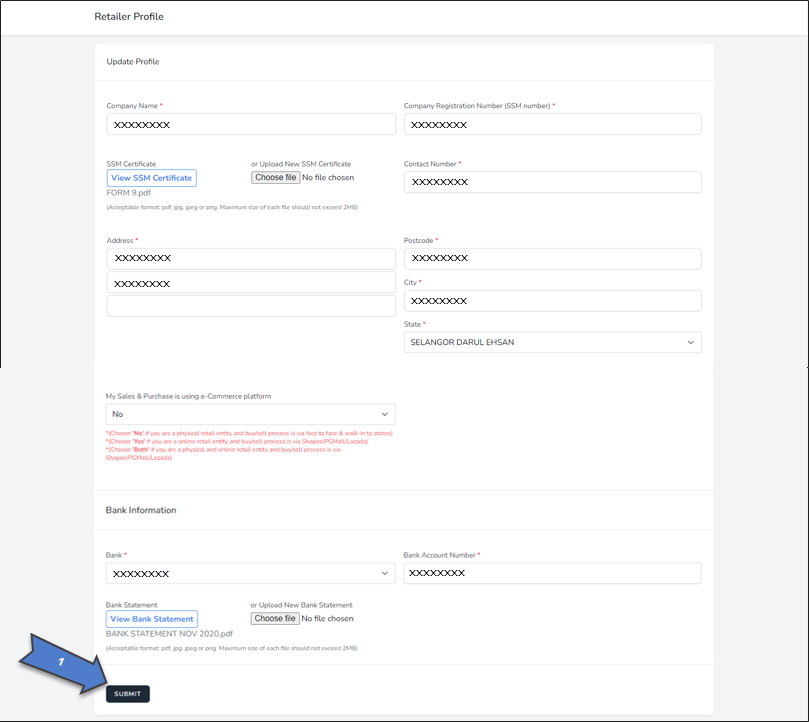
Task: Open the e-Commerce platform dropdown
Action: click(x=250, y=414)
